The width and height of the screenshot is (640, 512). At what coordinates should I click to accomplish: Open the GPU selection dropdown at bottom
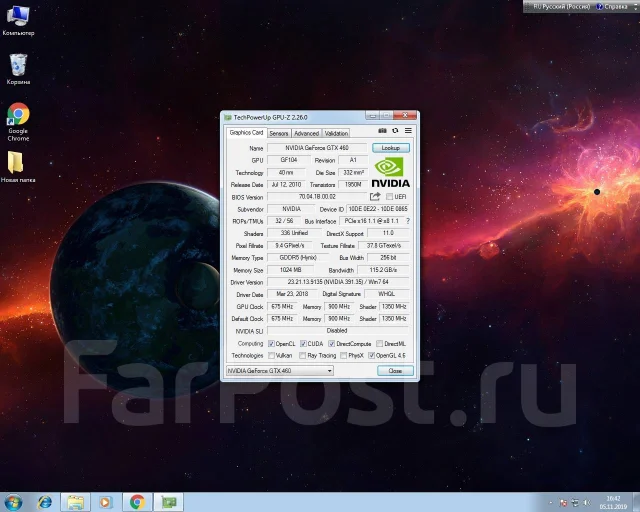(x=280, y=371)
